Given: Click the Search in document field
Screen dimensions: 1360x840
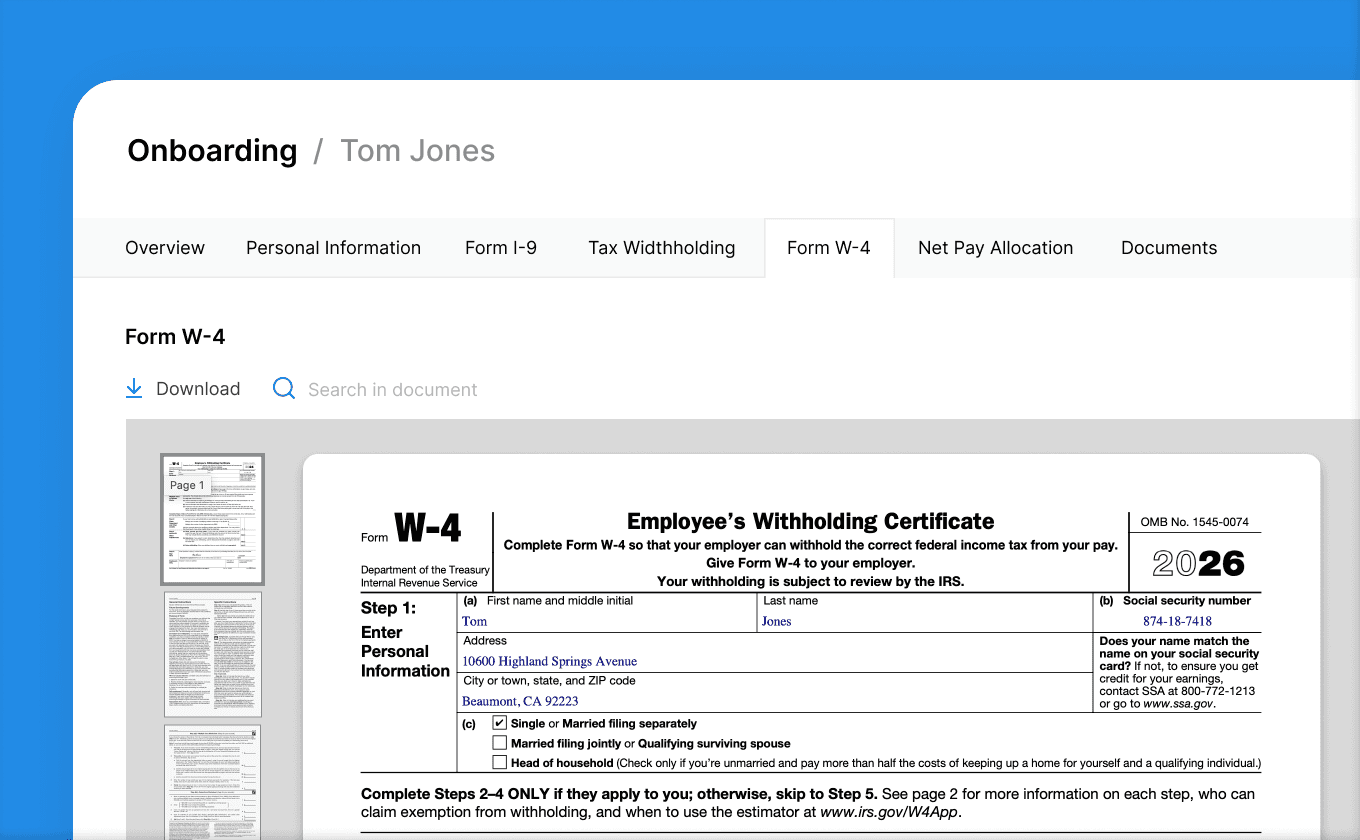Looking at the screenshot, I should 392,389.
